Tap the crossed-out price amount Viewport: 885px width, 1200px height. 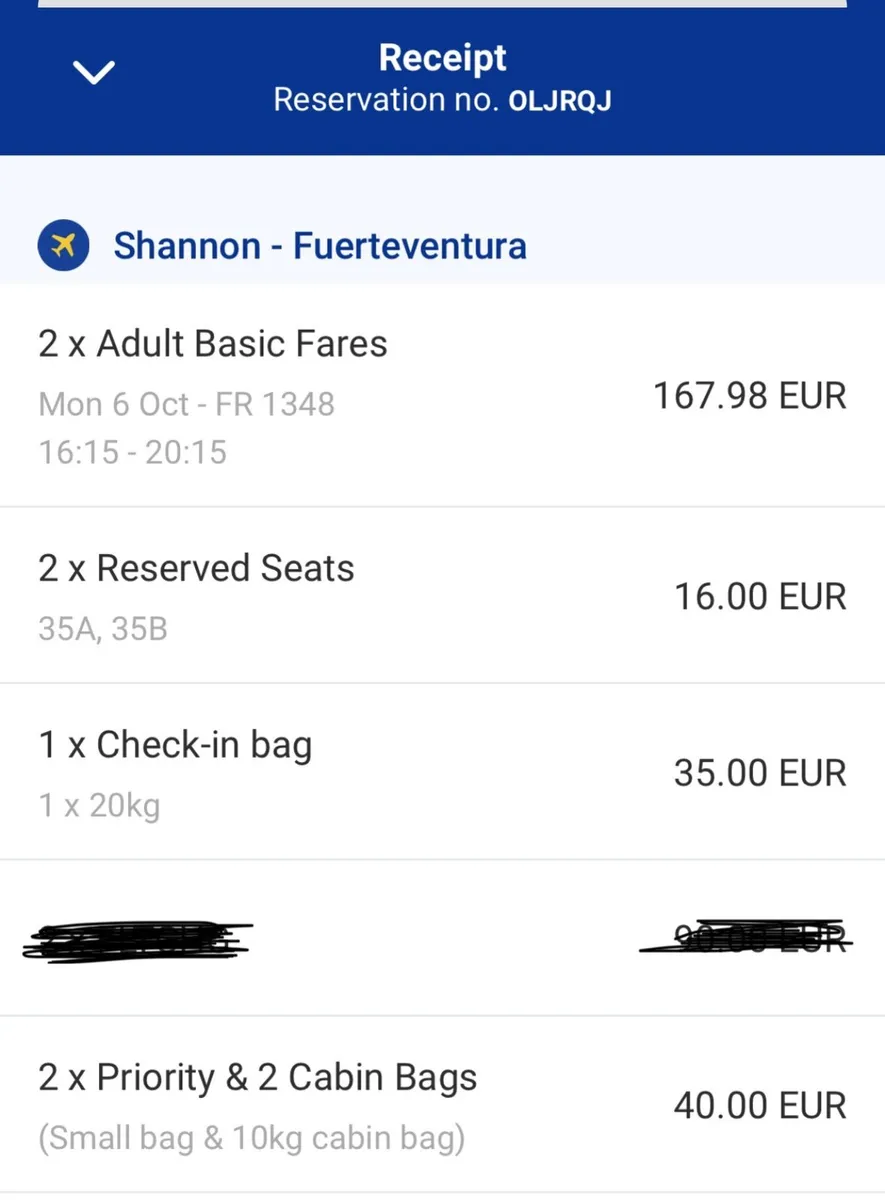point(745,939)
